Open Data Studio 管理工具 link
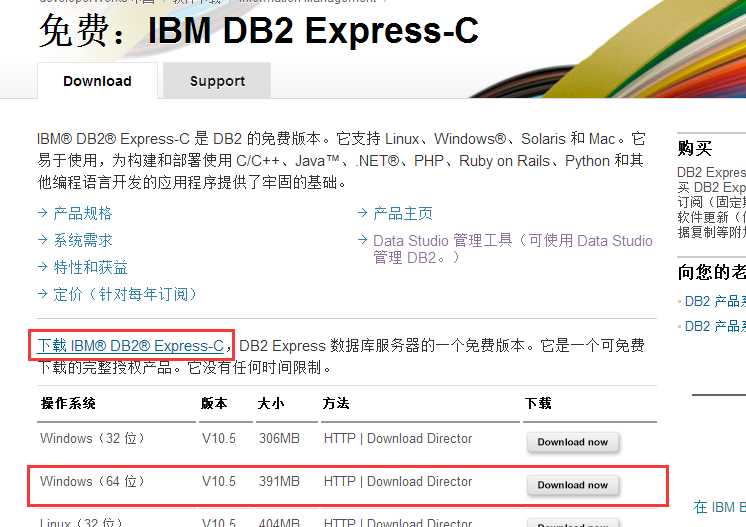 513,249
